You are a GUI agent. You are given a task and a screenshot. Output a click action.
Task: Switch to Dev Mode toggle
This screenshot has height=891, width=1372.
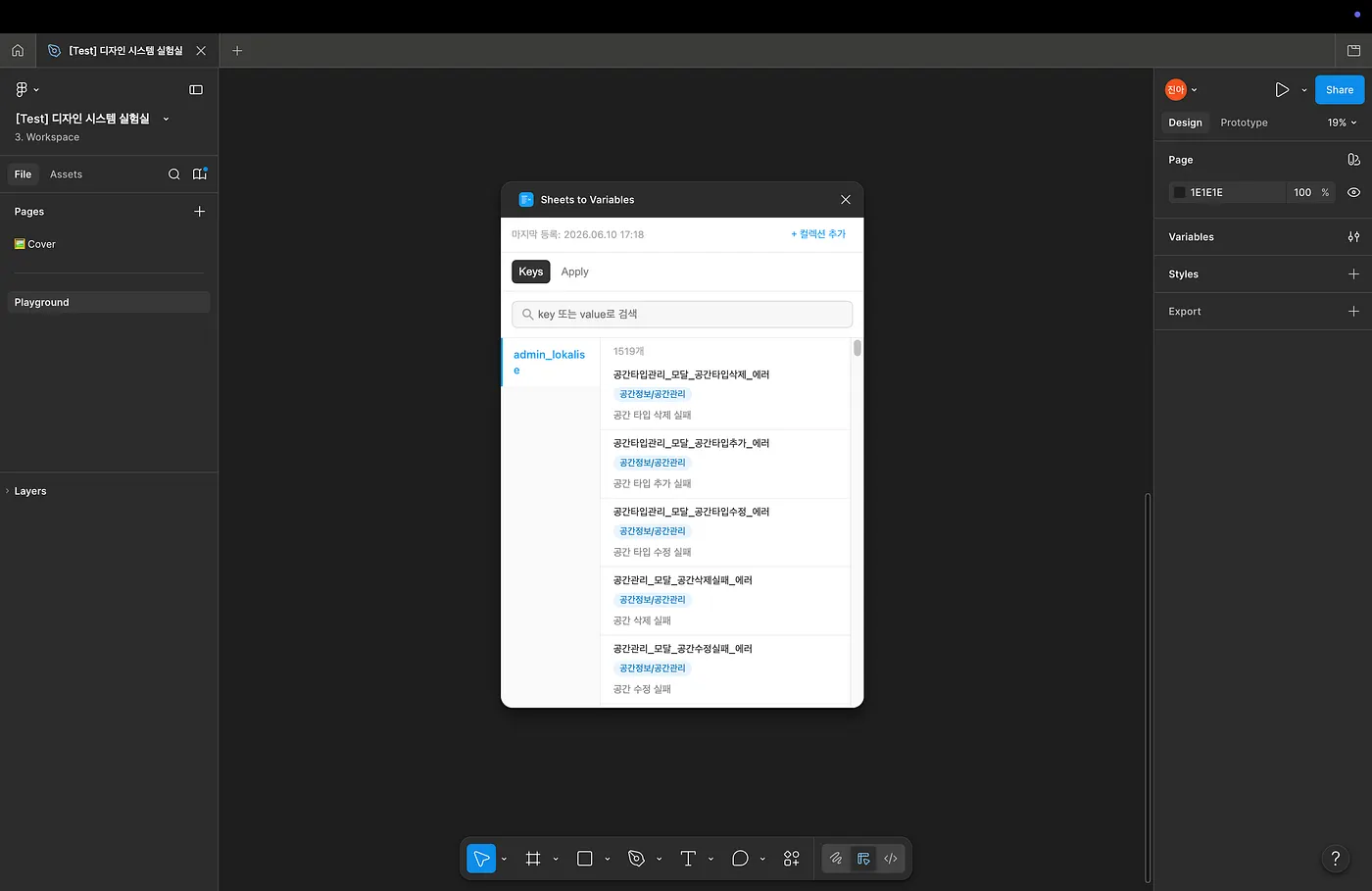click(891, 859)
